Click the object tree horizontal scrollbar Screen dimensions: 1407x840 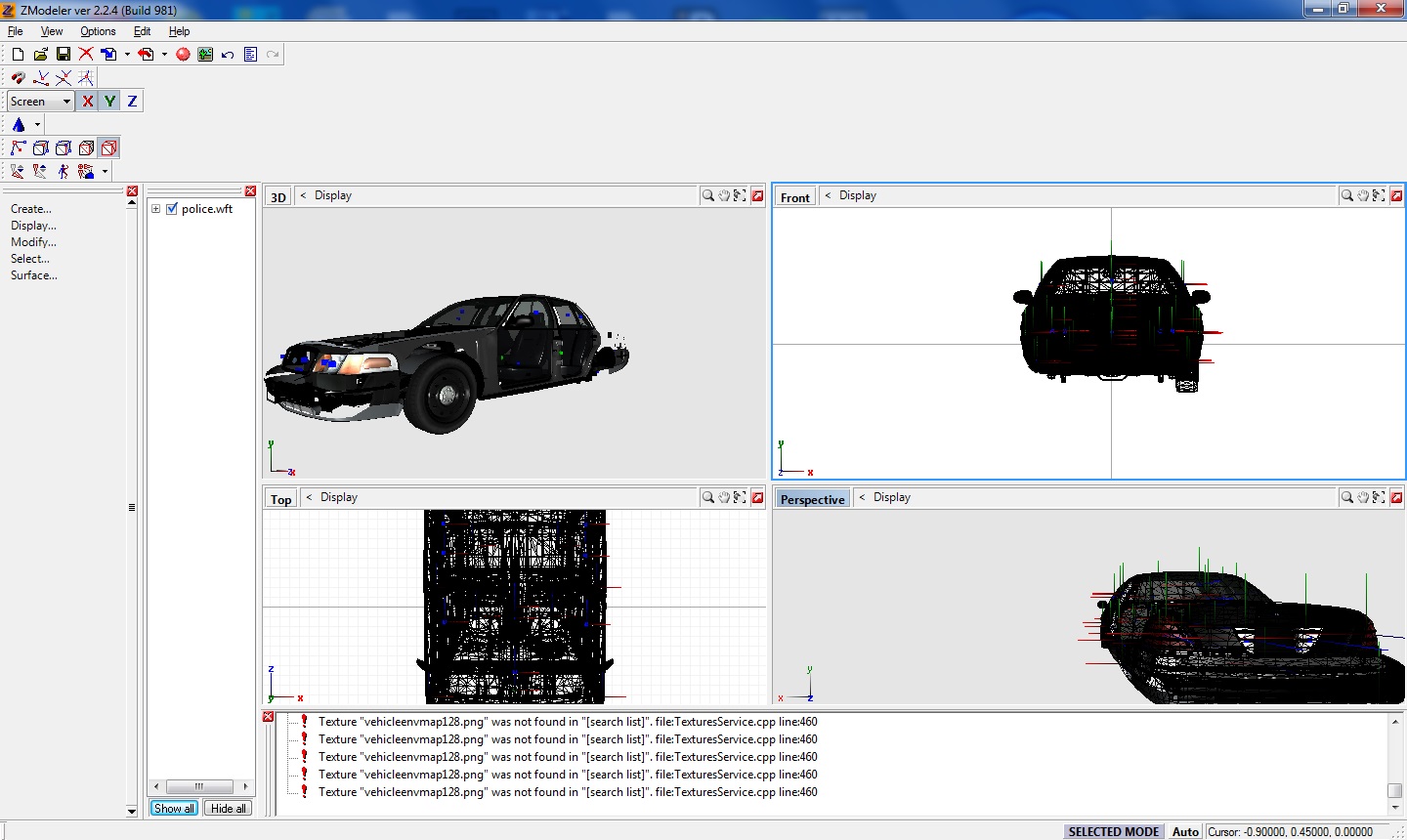(x=199, y=786)
